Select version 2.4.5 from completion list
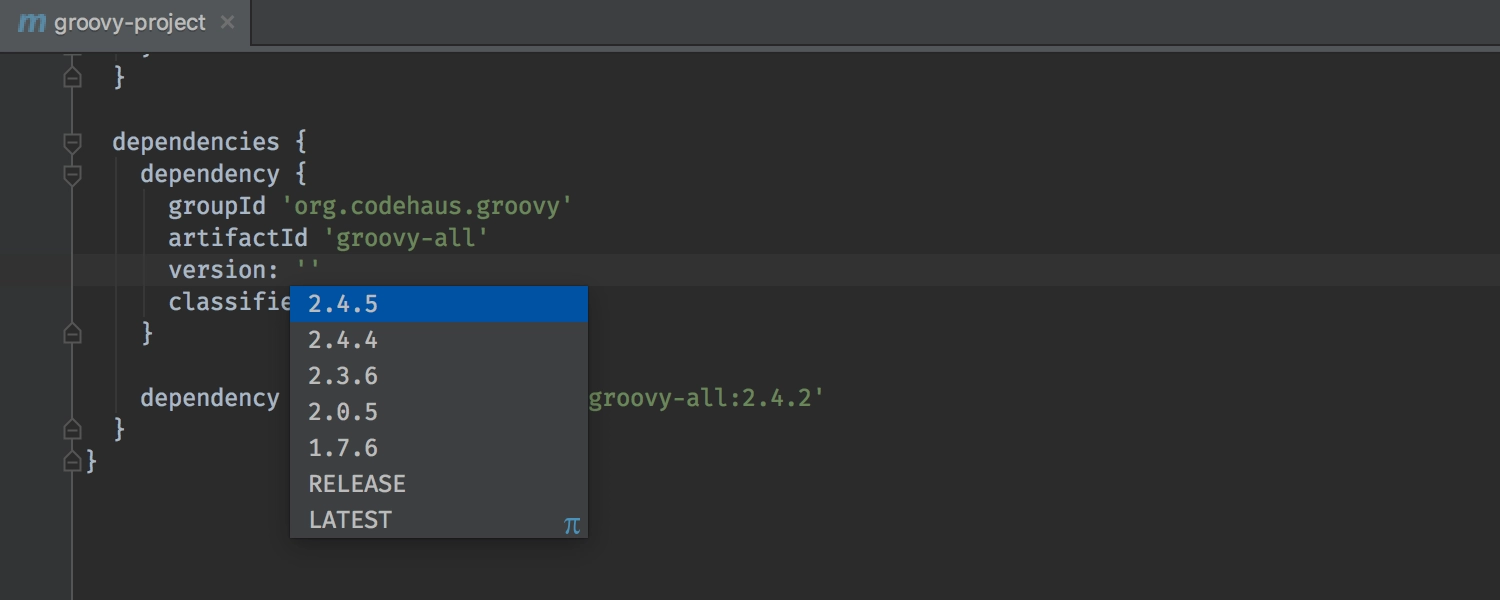This screenshot has width=1500, height=600. [x=343, y=304]
